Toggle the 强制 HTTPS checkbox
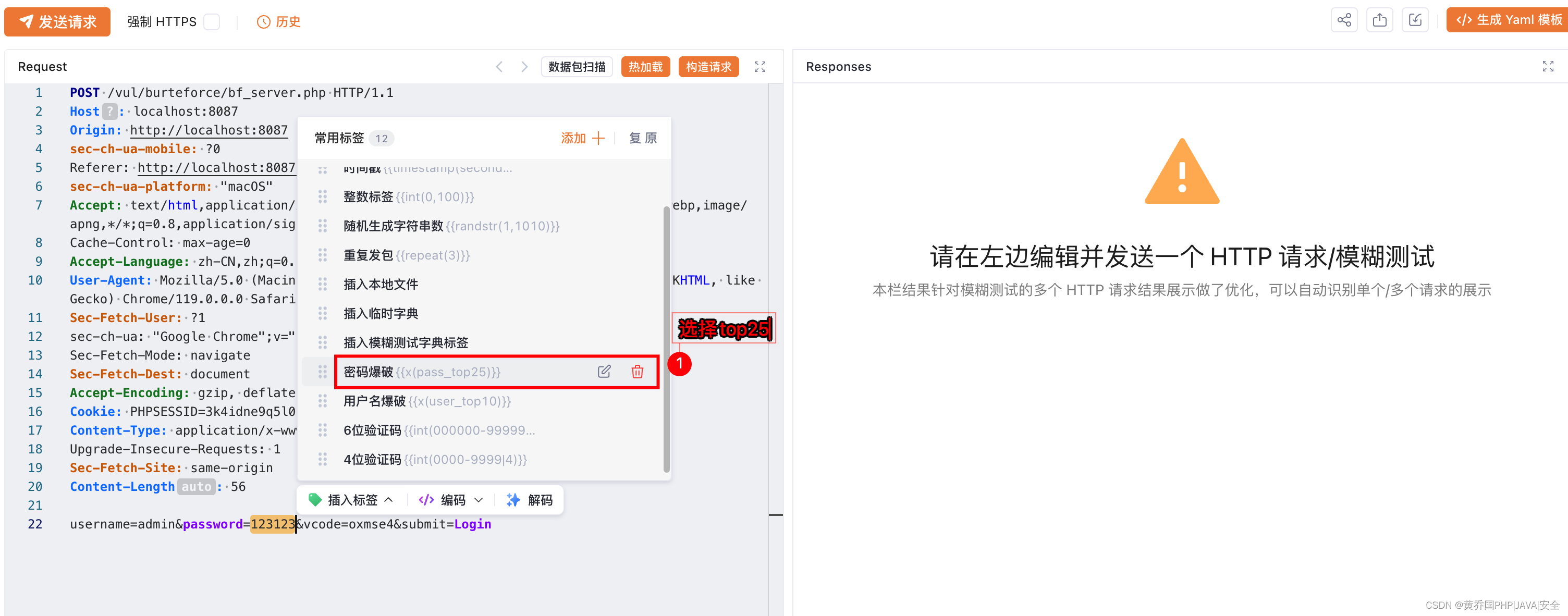Image resolution: width=1568 pixels, height=616 pixels. (212, 22)
